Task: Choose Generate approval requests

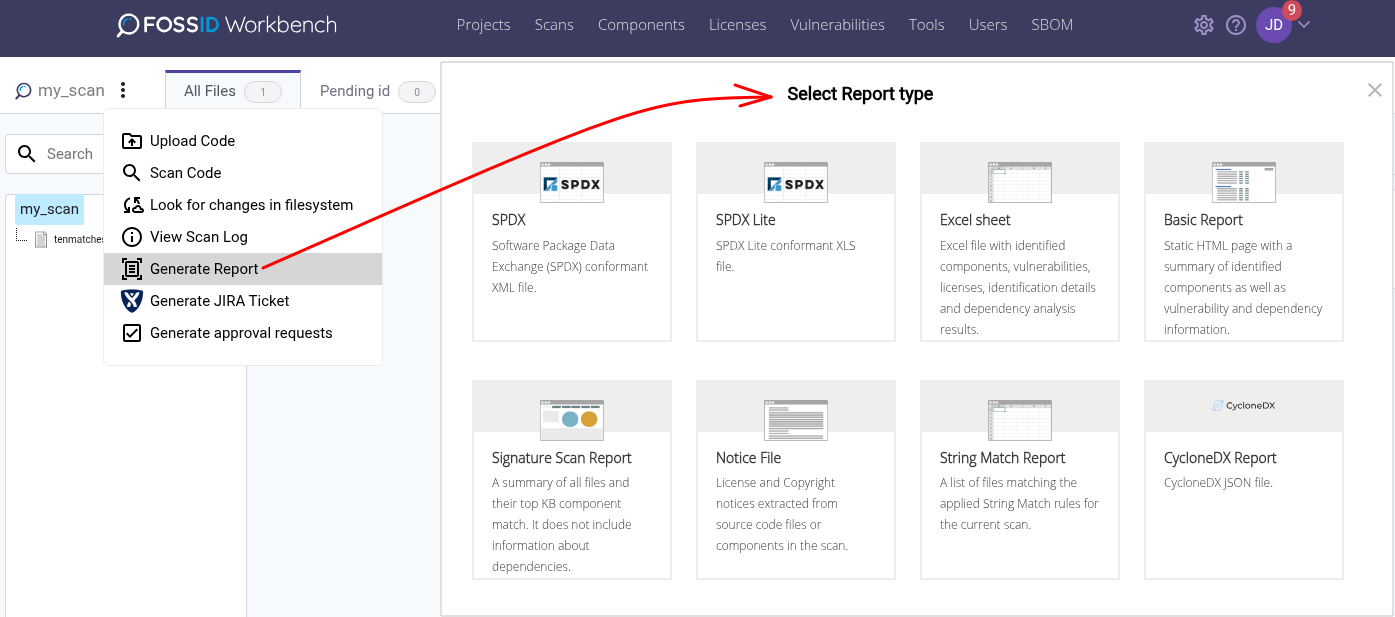Action: click(243, 333)
